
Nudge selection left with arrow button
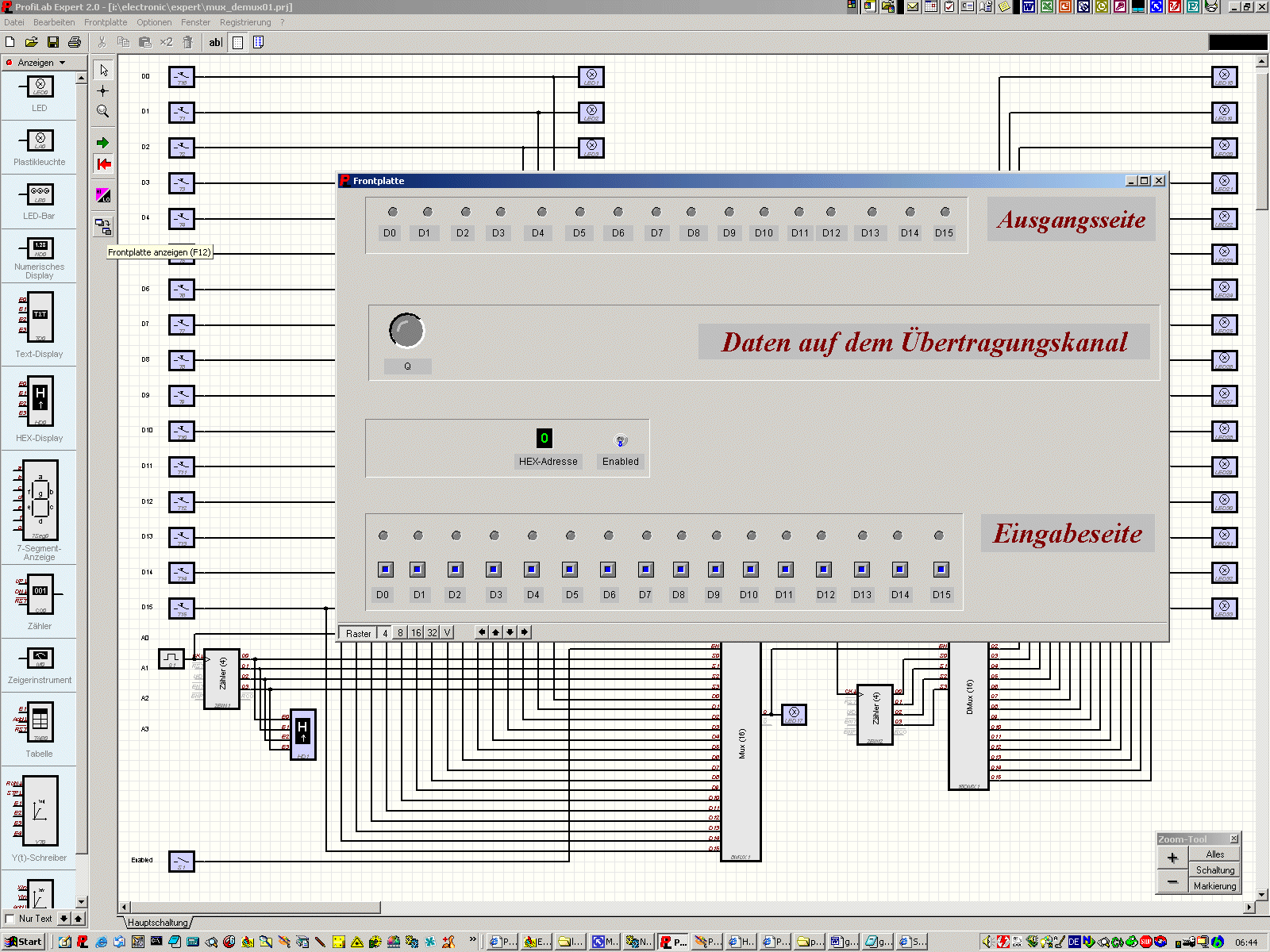click(481, 632)
